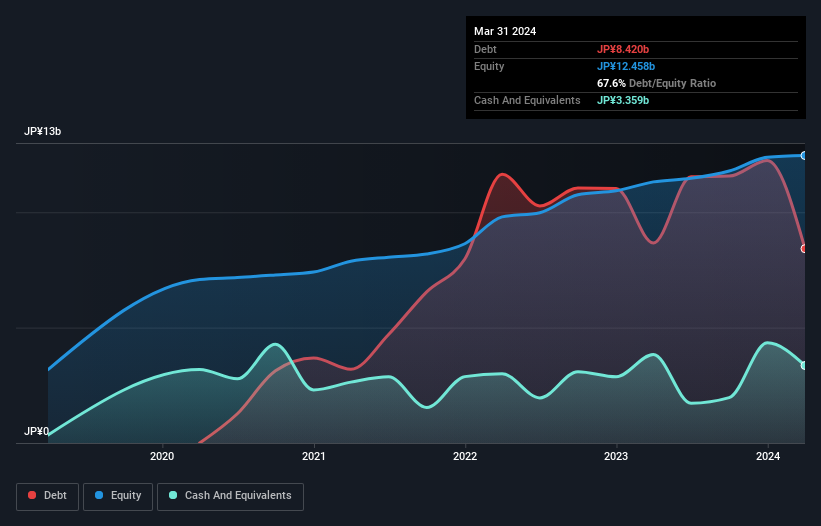Click the JP¥13b y-axis label
Screen dimensions: 821x526
pos(42,131)
